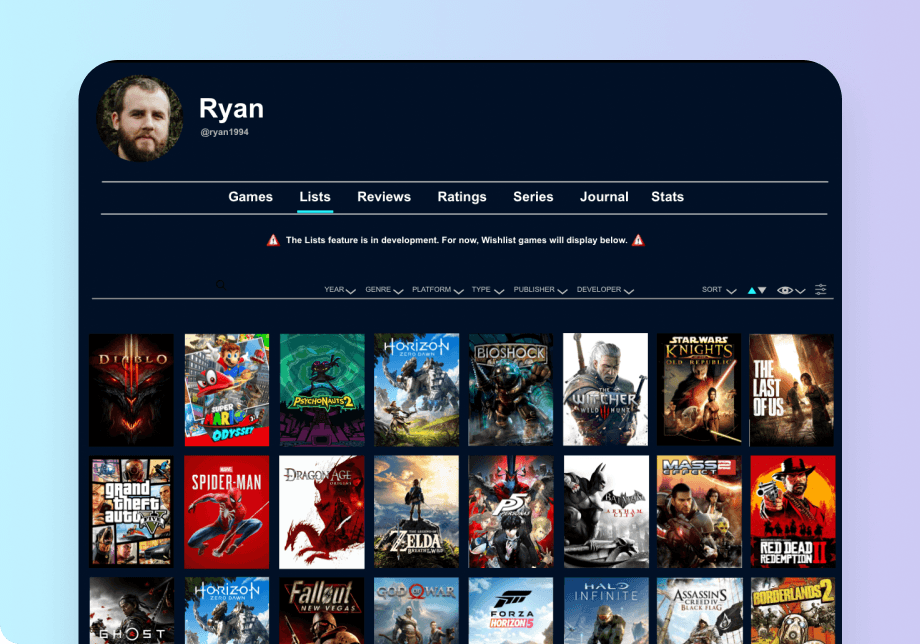920x644 pixels.
Task: Expand the PUBLISHER filter dropdown
Action: point(540,290)
